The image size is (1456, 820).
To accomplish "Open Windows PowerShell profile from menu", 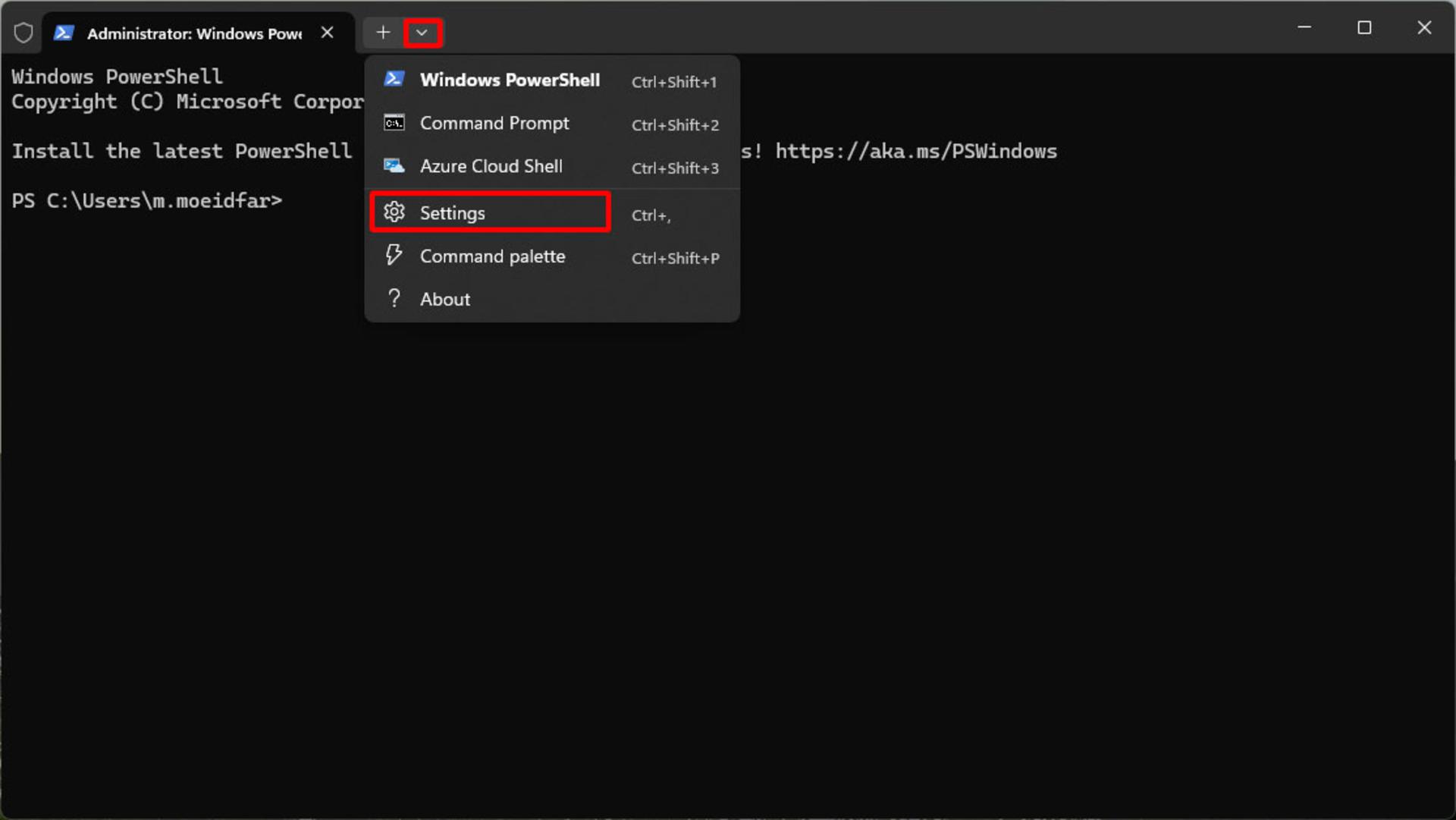I will (552, 80).
